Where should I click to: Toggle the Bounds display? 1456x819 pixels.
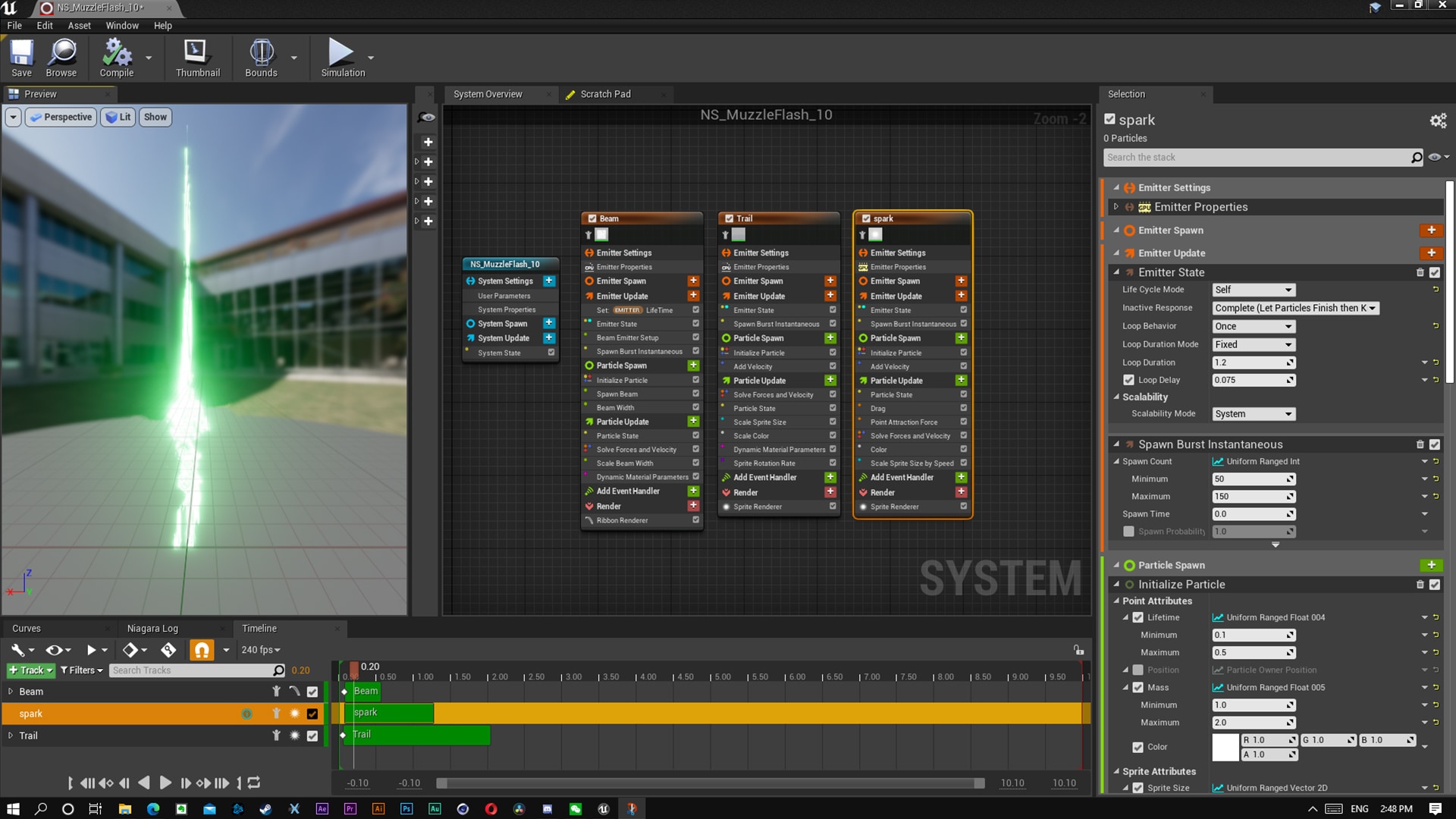[261, 57]
